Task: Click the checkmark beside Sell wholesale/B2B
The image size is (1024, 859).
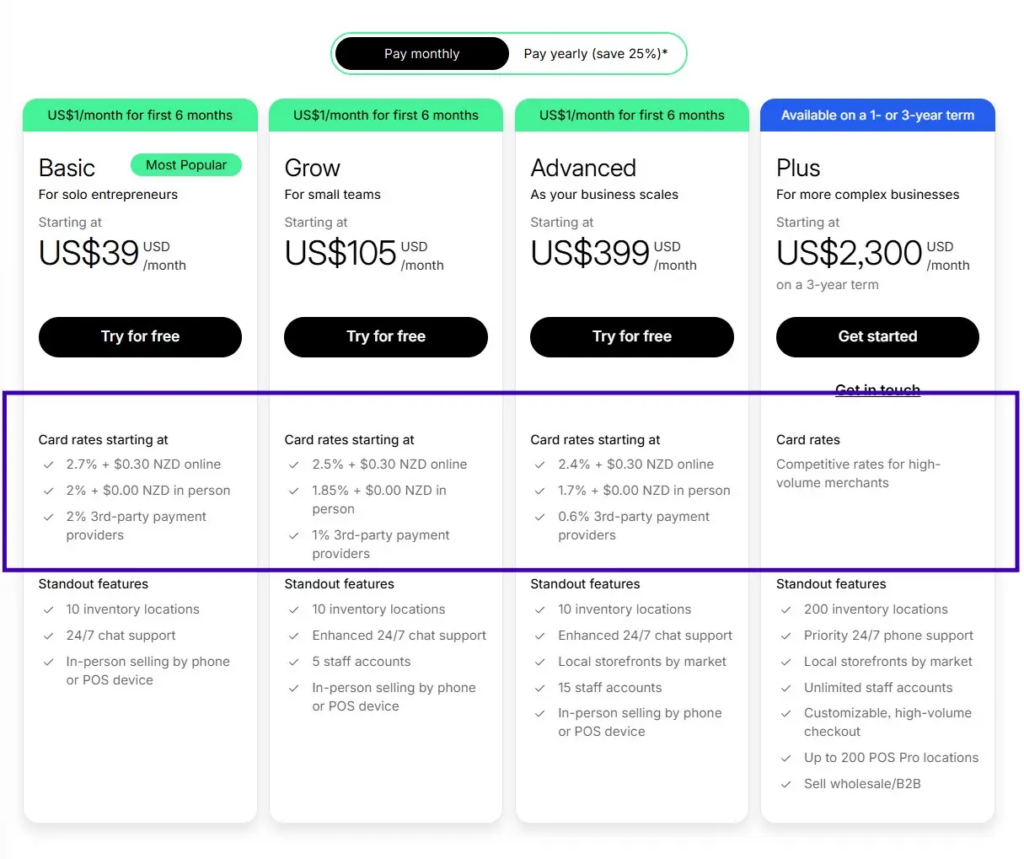Action: (785, 783)
